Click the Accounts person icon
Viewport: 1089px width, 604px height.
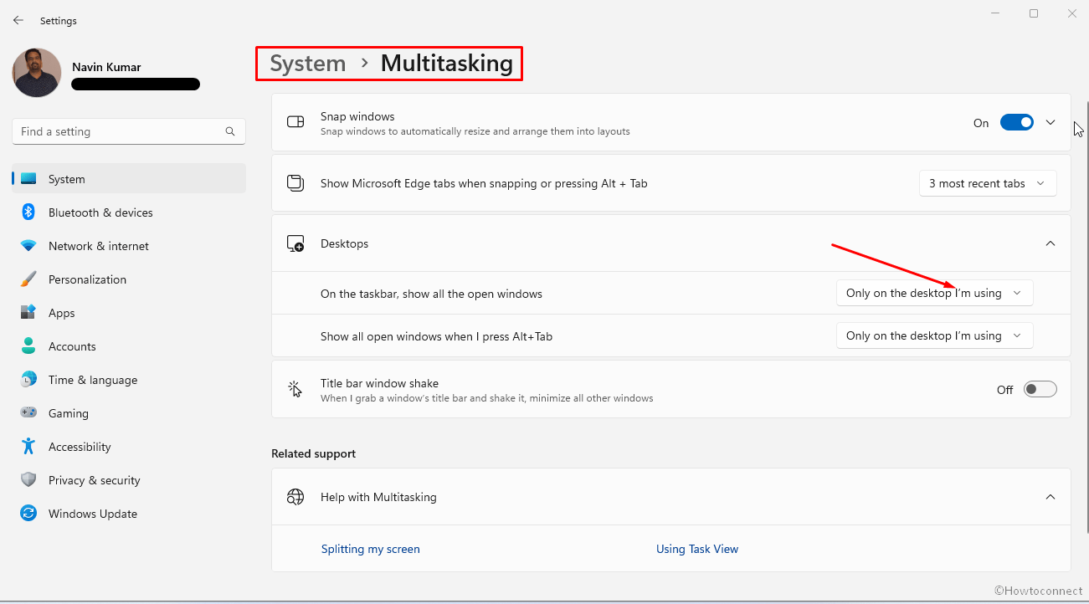(x=28, y=346)
